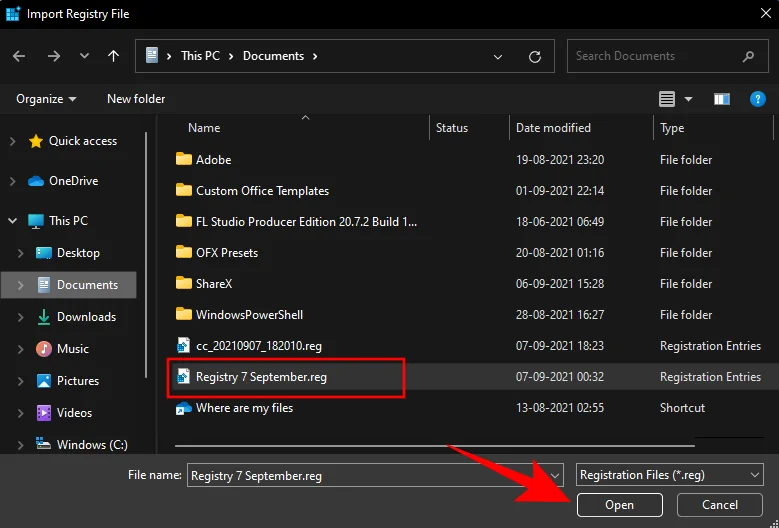Expand the Music tree node
Image resolution: width=779 pixels, height=528 pixels.
[x=20, y=349]
